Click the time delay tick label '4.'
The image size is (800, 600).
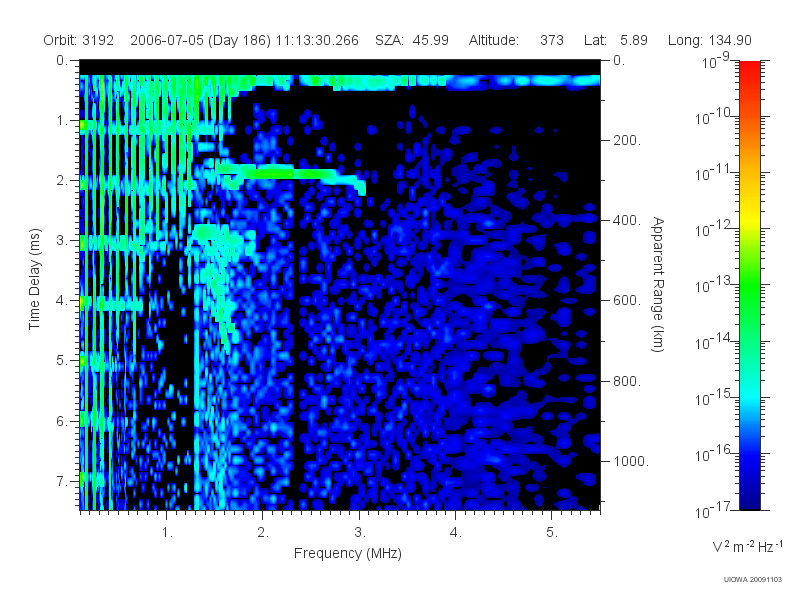[62, 301]
